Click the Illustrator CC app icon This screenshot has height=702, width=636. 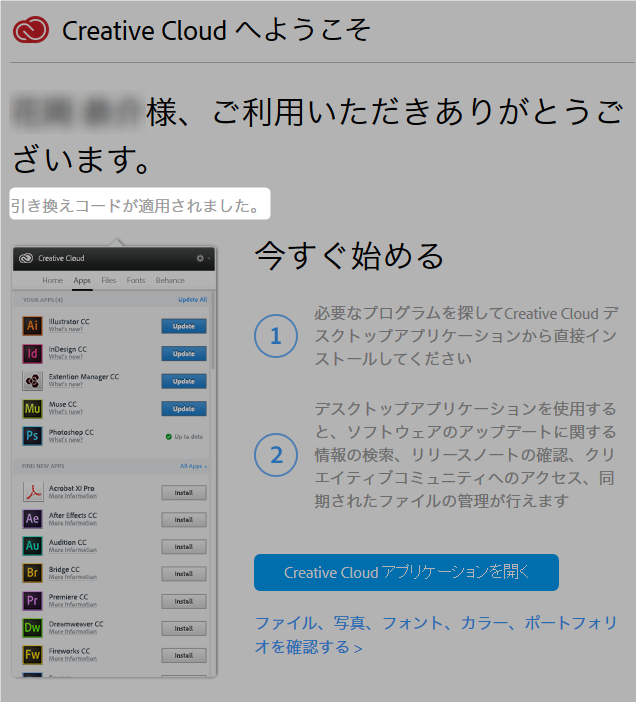tap(32, 325)
